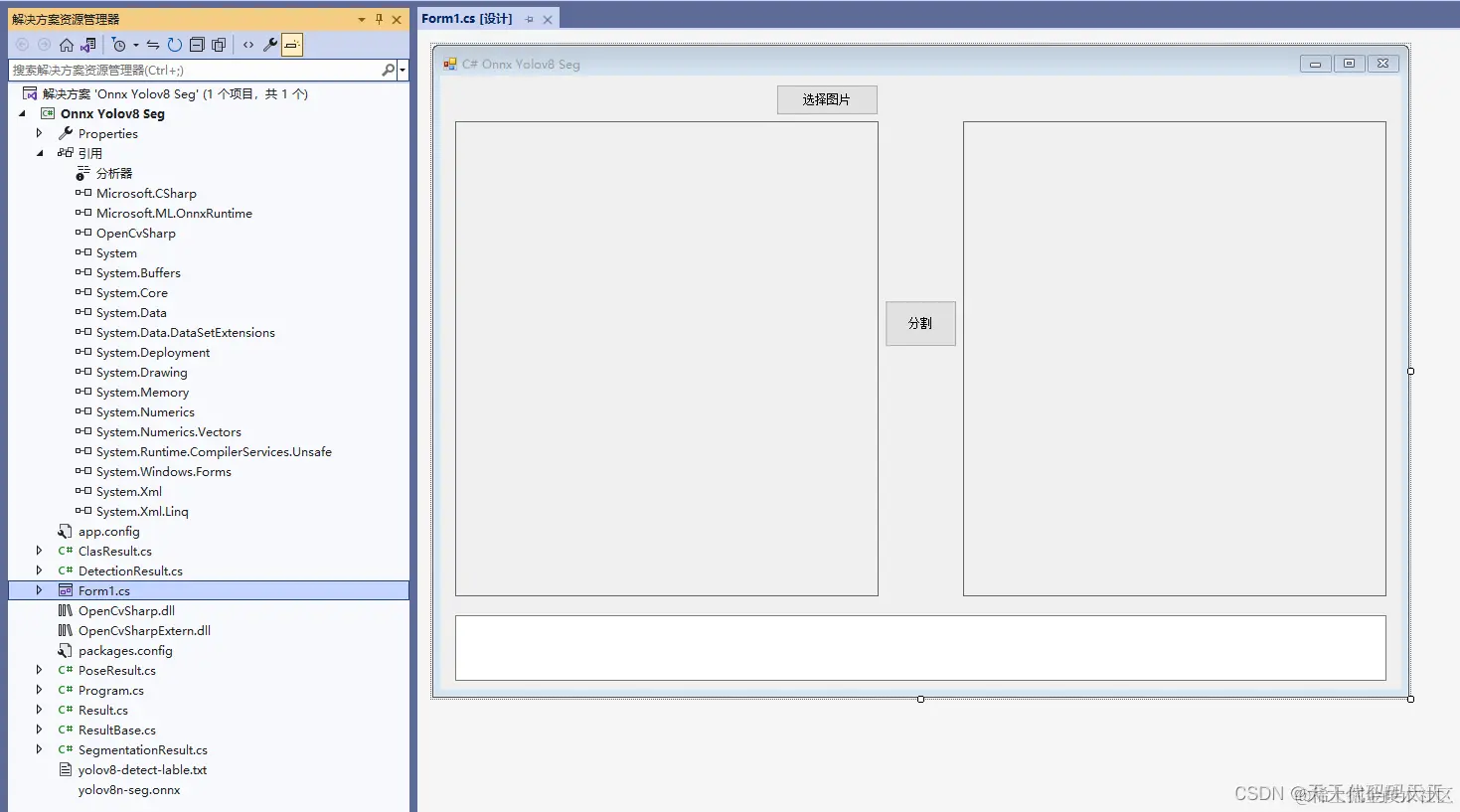Image resolution: width=1460 pixels, height=812 pixels.
Task: Expand the Properties node
Action: [40, 133]
